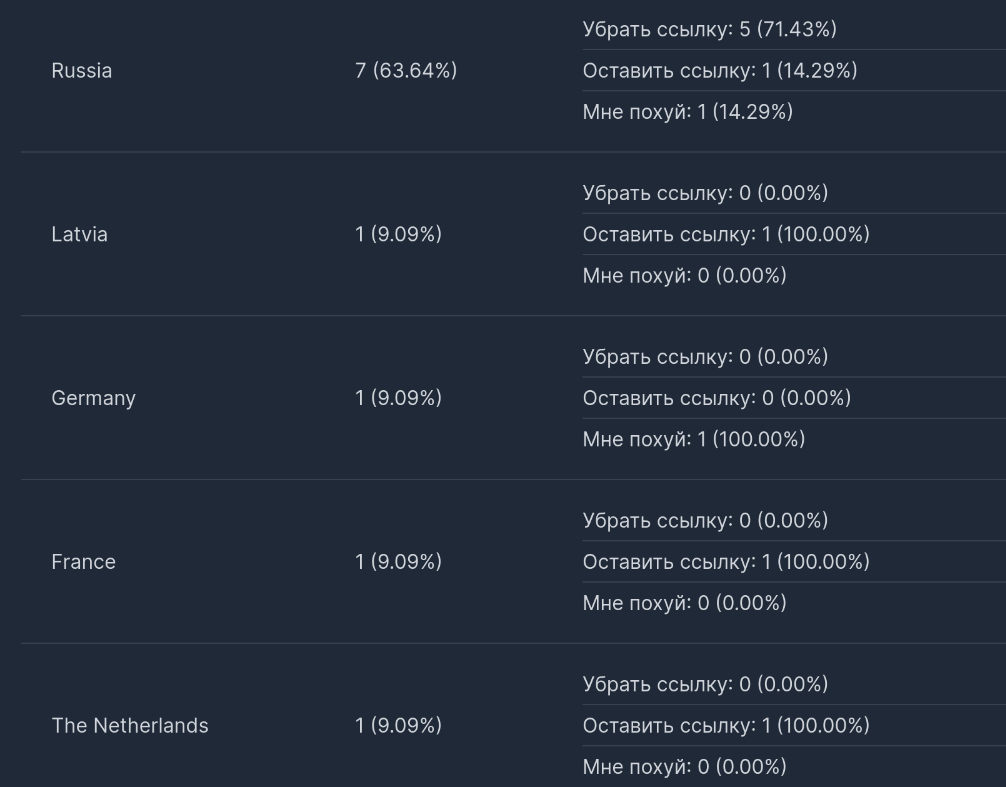Click Netherlands' "Убрать ссылку: 0 (0.00%)" line
The image size is (1006, 787).
(x=705, y=685)
